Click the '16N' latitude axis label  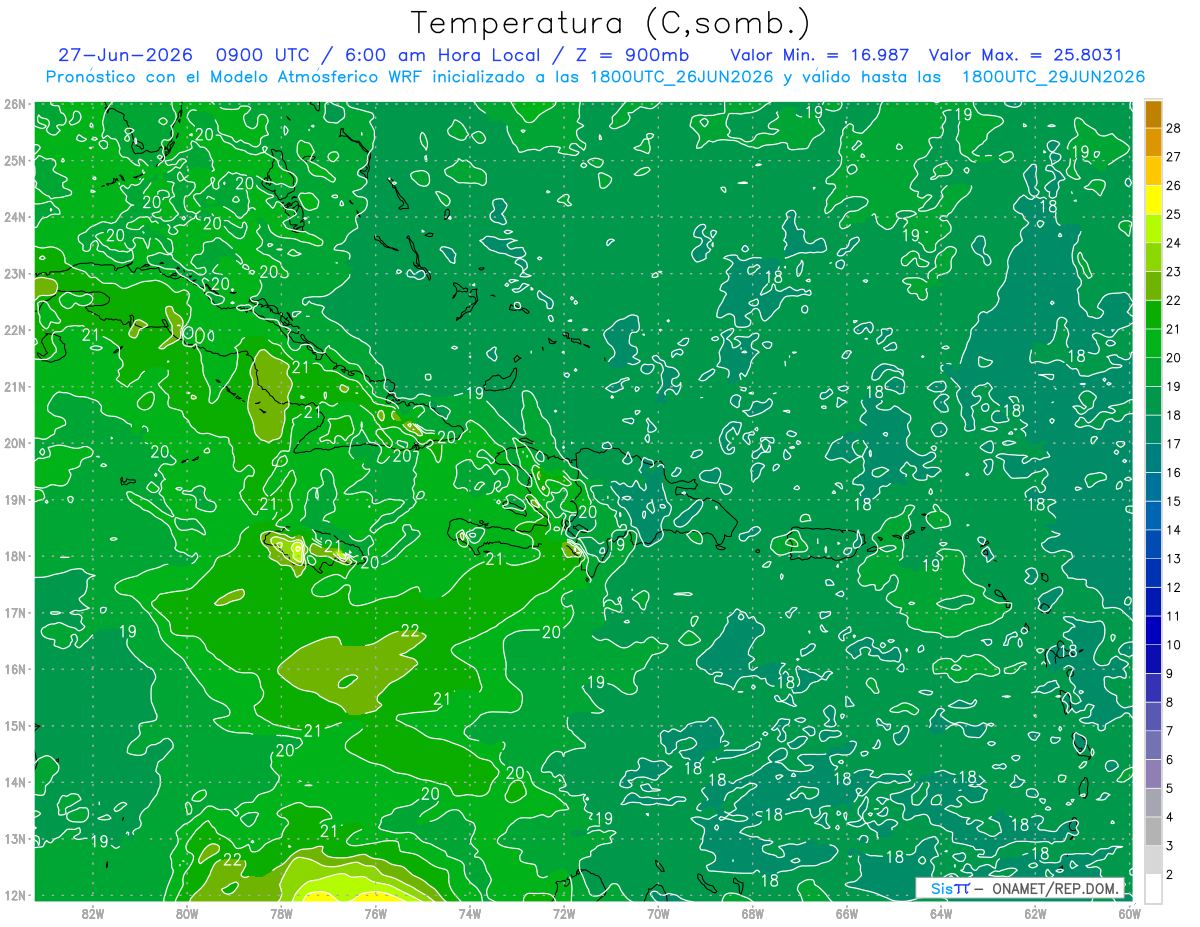[x=15, y=669]
